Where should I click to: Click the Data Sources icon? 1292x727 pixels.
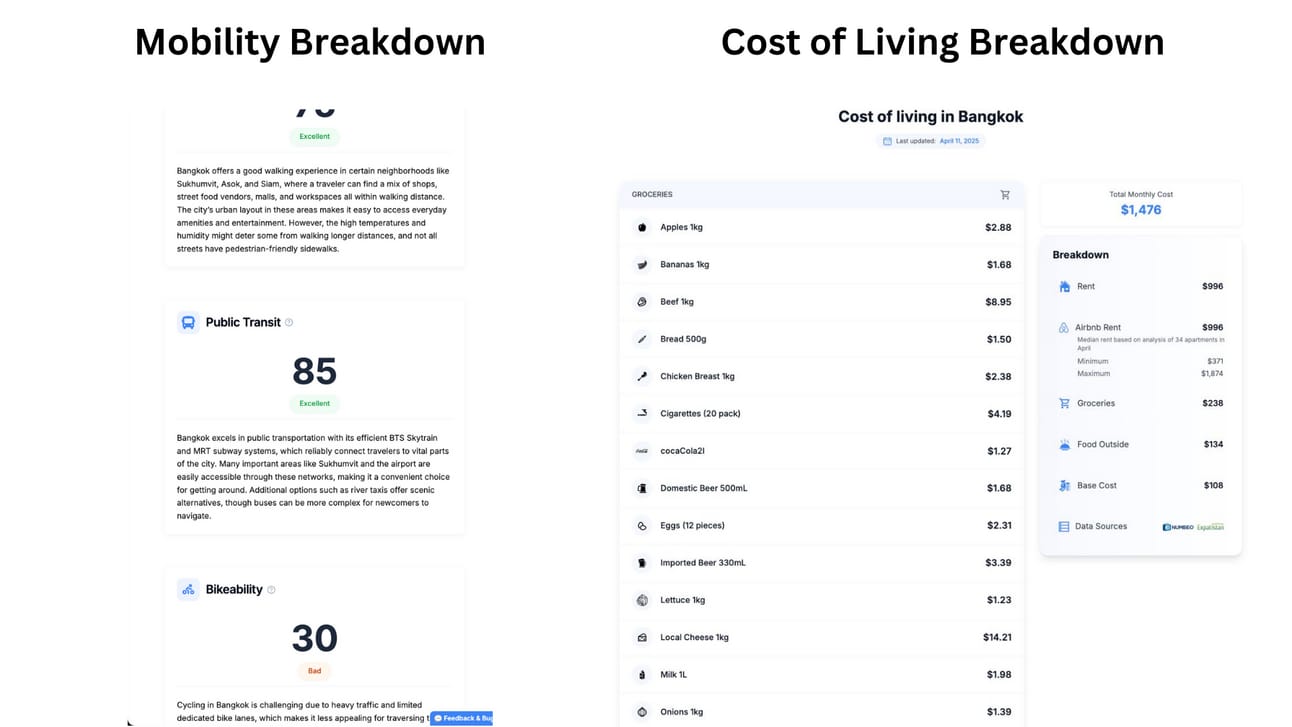pyautogui.click(x=1064, y=527)
